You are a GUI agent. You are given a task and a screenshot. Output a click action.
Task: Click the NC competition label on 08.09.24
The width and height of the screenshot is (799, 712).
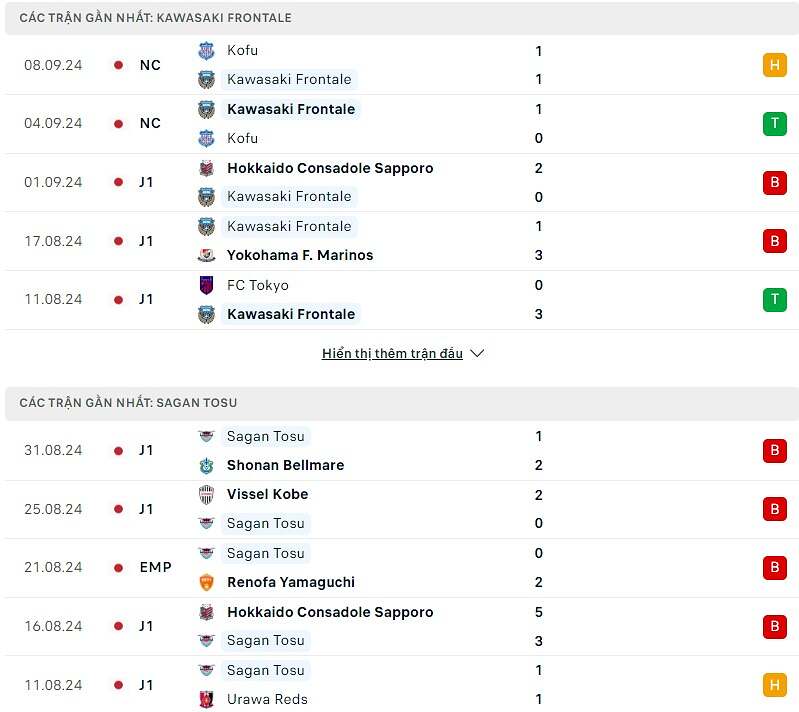coord(150,65)
